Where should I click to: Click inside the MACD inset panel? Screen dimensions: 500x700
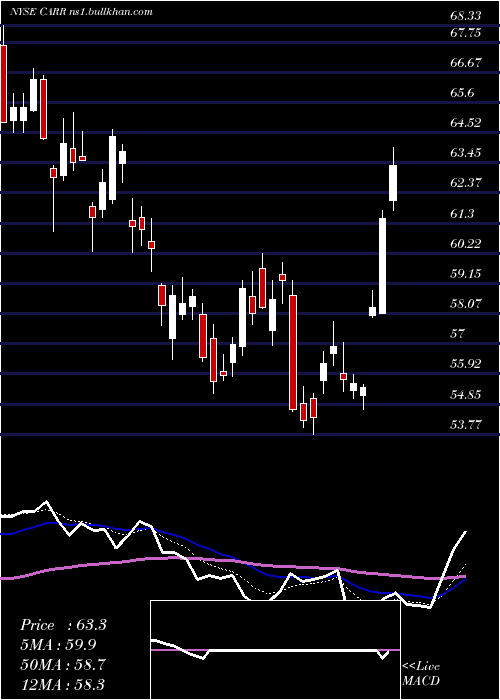(x=275, y=650)
